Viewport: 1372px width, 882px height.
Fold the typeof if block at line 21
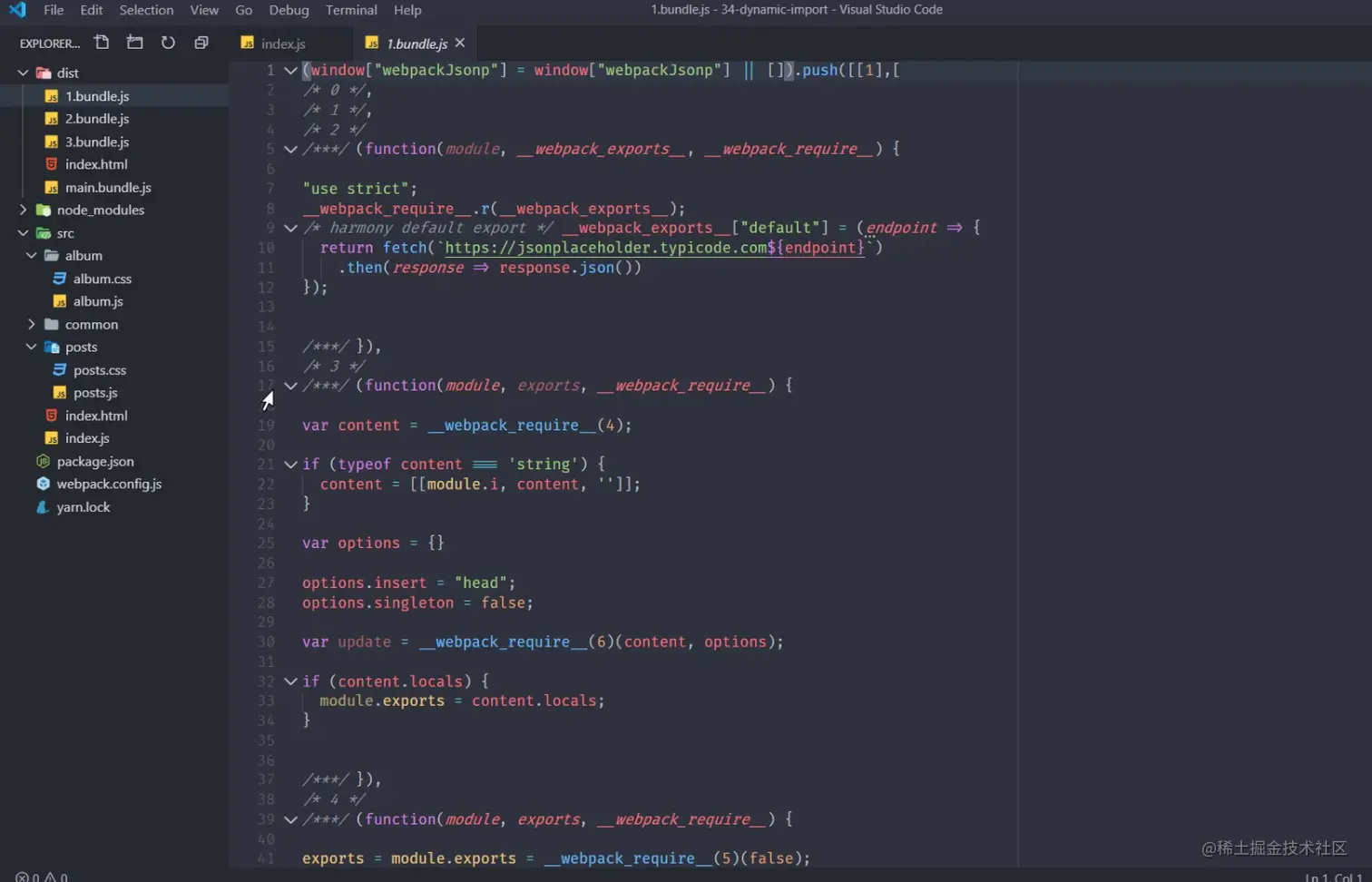click(x=290, y=465)
